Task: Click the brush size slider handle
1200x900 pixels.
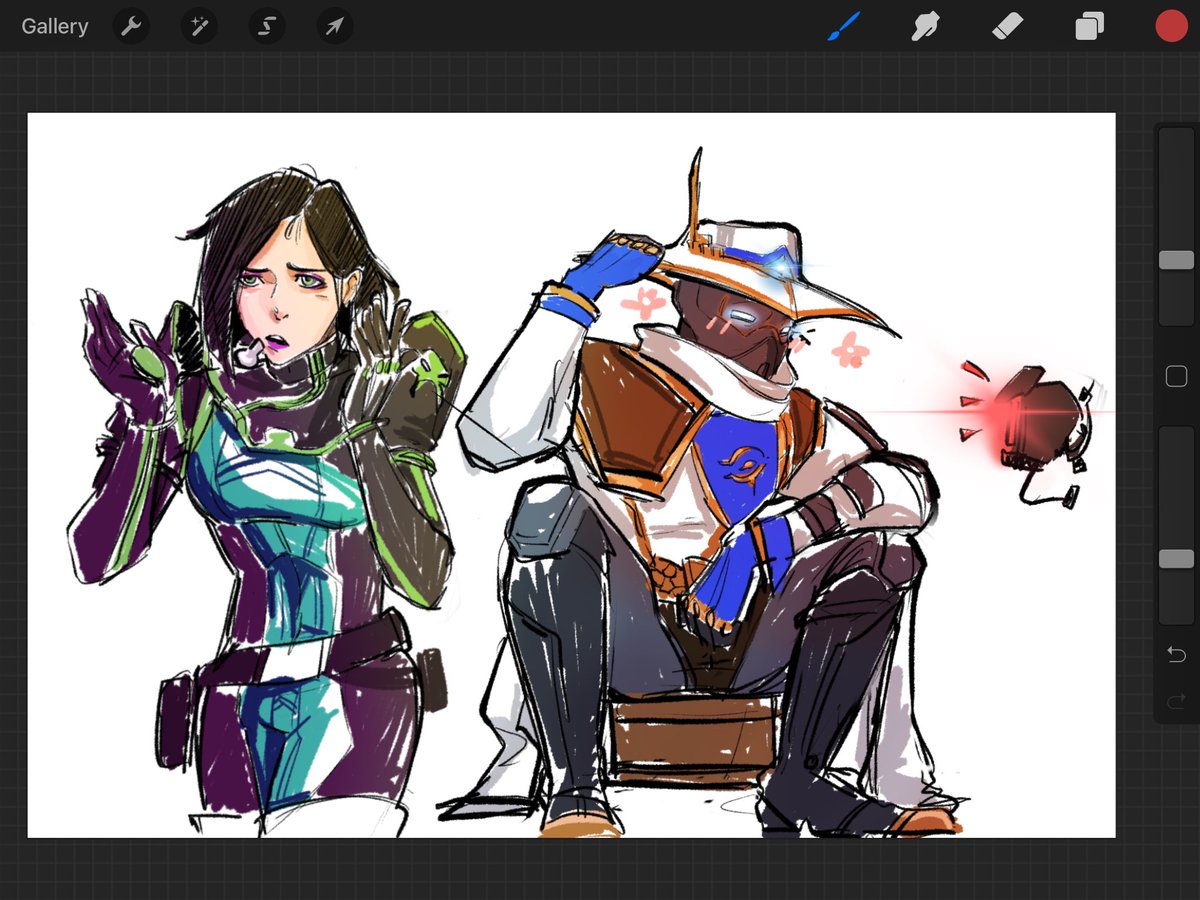Action: [1176, 260]
